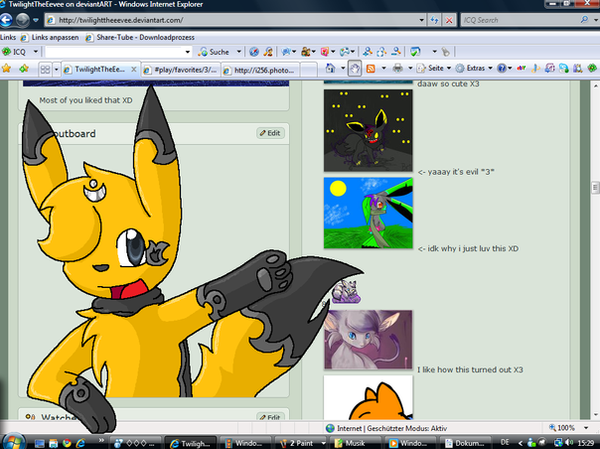600x449 pixels.
Task: Click the blue compass icon in ICQ toolbar
Action: [254, 52]
